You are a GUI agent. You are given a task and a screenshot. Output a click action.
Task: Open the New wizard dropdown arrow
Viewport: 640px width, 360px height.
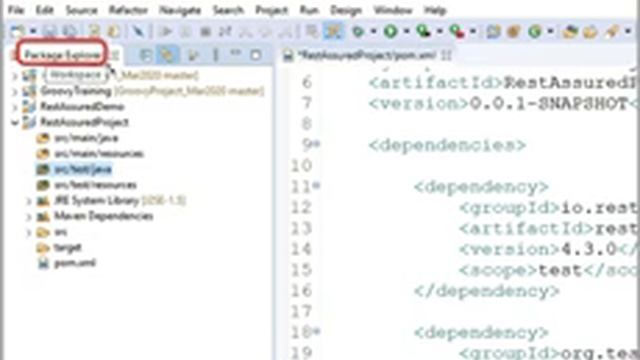(x=33, y=31)
